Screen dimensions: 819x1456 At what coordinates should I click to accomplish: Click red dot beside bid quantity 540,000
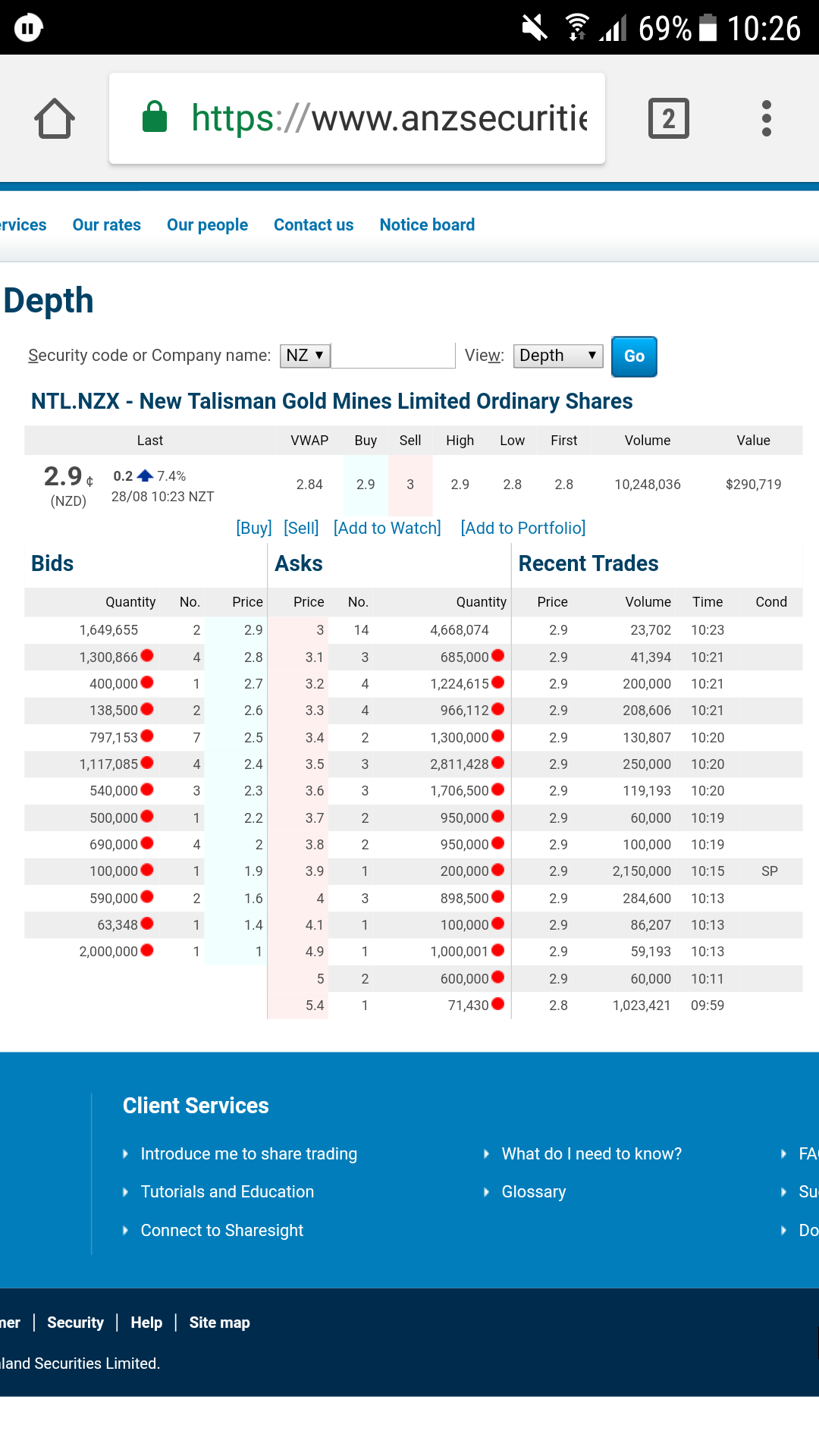coord(147,789)
